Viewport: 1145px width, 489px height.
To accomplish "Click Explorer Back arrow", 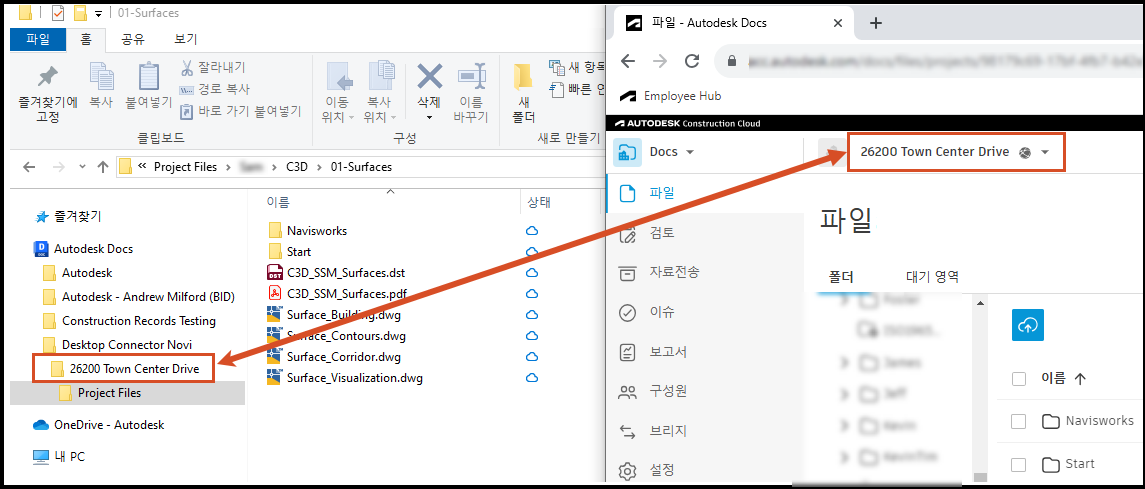I will coord(29,166).
